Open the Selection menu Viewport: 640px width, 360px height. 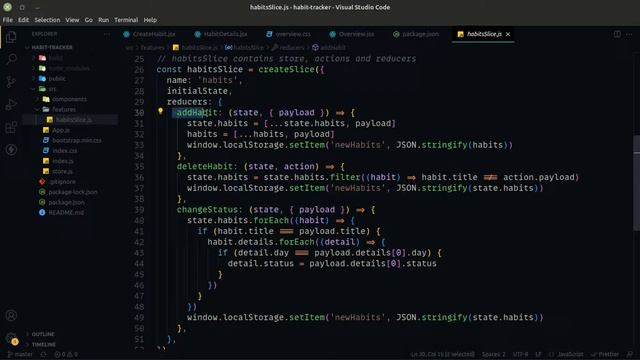[x=47, y=20]
